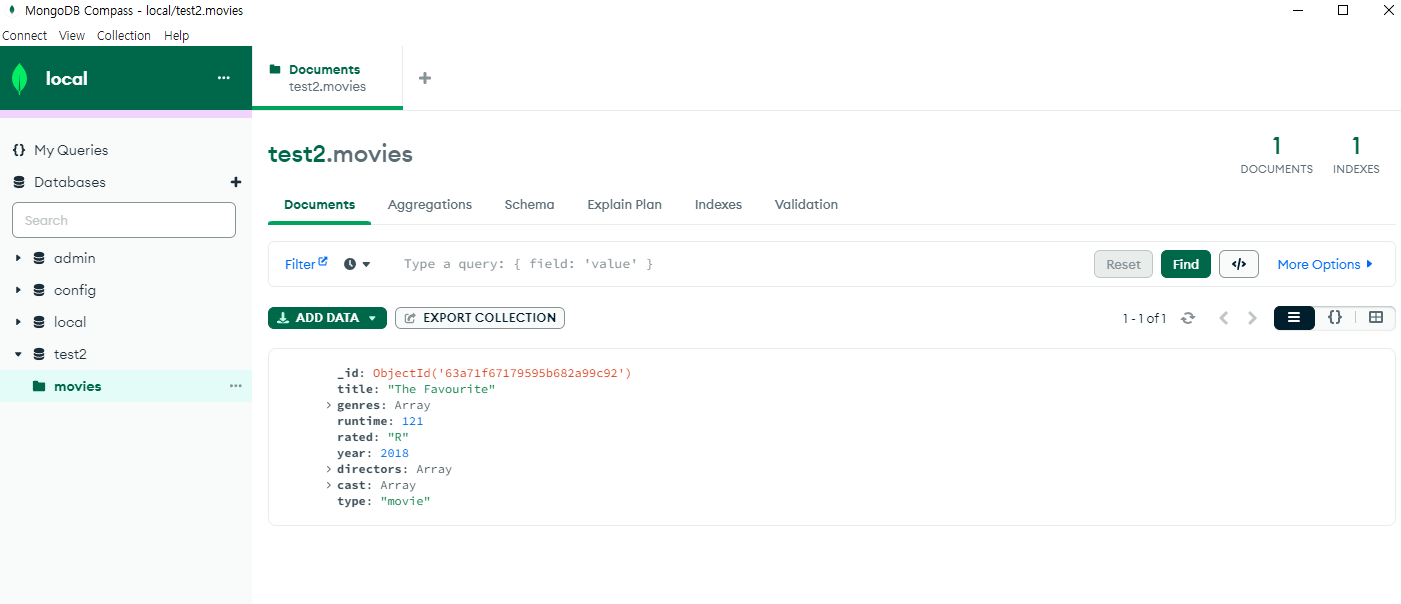Switch to JSON view of documents
Image resolution: width=1401 pixels, height=604 pixels.
(1335, 317)
